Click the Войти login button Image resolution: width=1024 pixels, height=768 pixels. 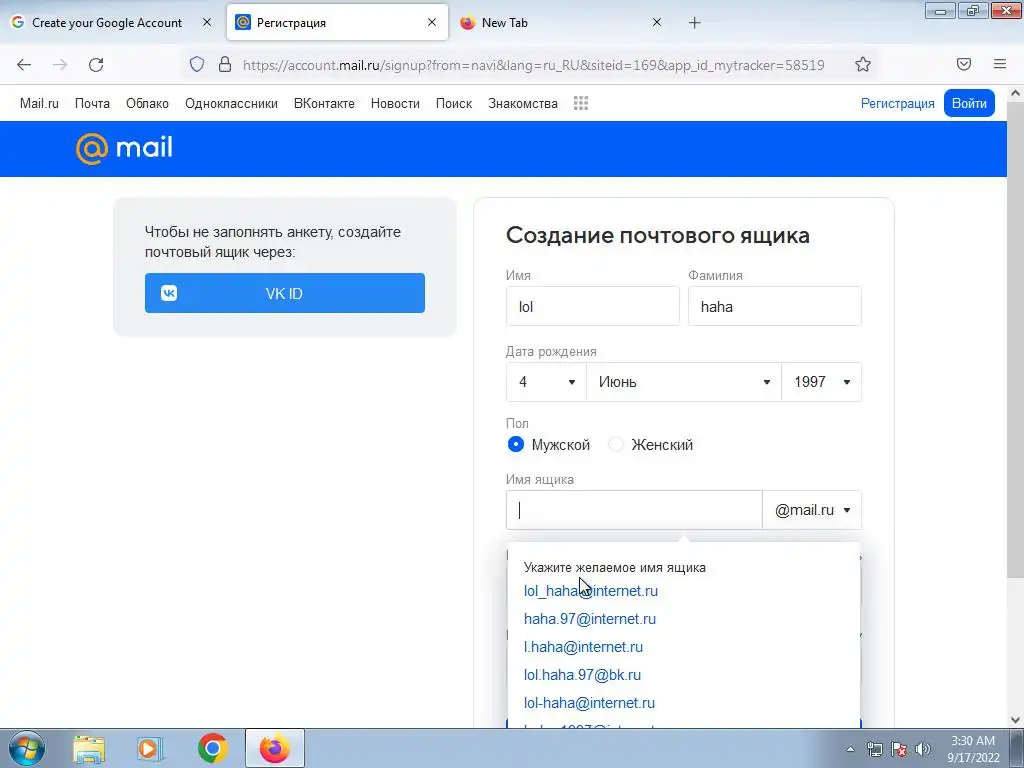tap(969, 103)
